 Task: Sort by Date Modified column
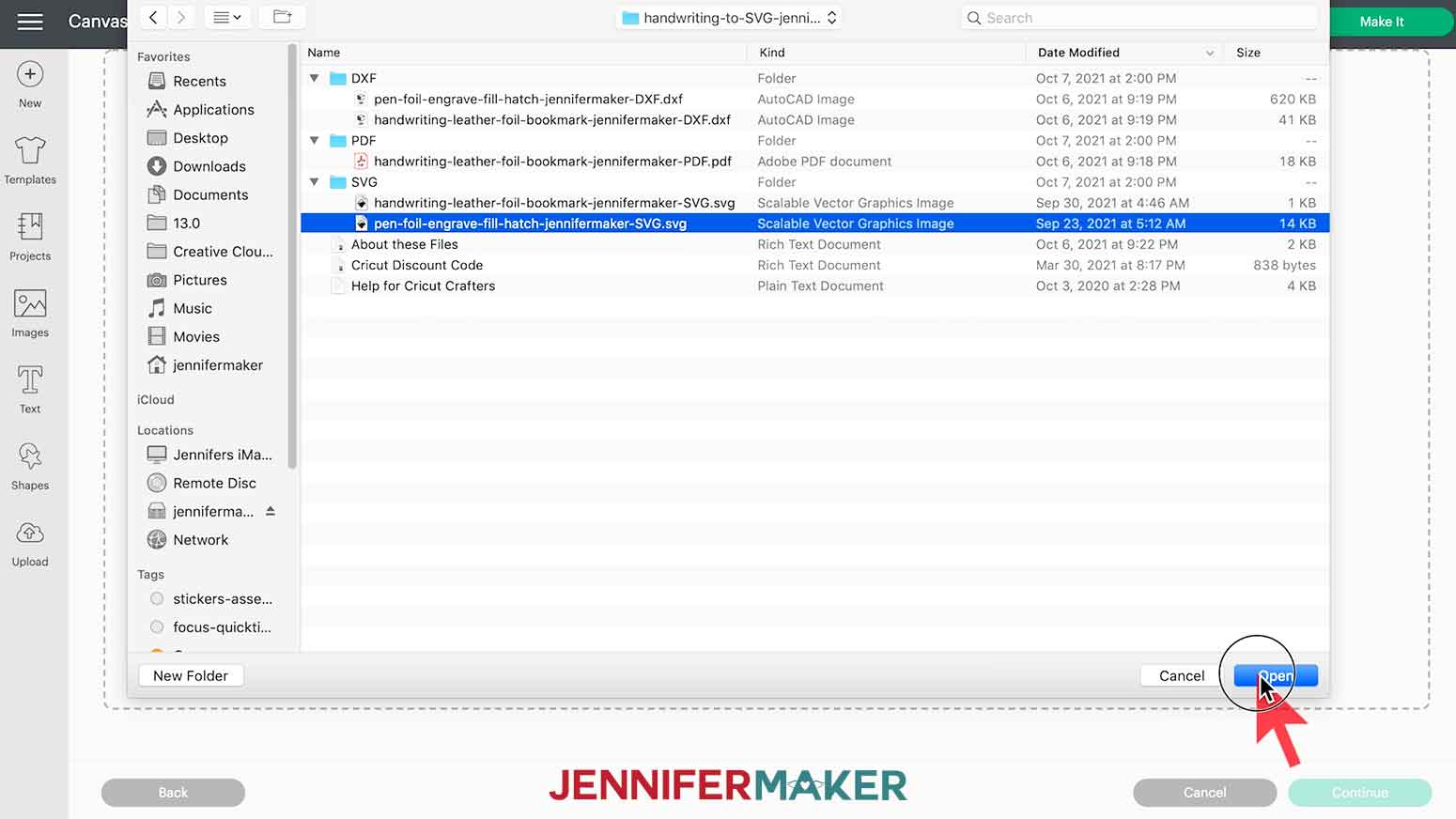pyautogui.click(x=1125, y=53)
